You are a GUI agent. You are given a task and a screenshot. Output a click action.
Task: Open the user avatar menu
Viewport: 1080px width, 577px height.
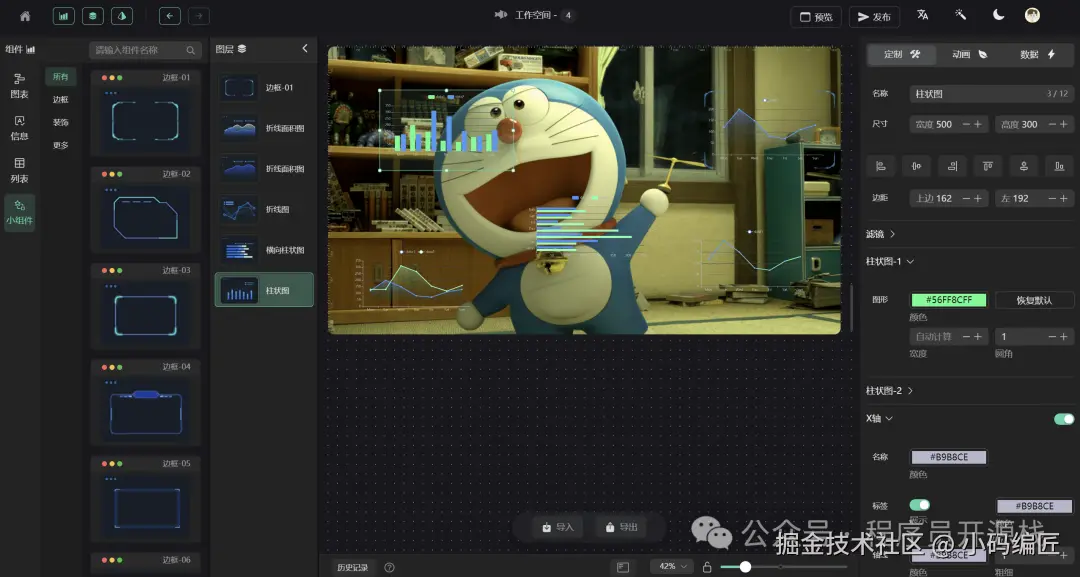pos(1032,15)
